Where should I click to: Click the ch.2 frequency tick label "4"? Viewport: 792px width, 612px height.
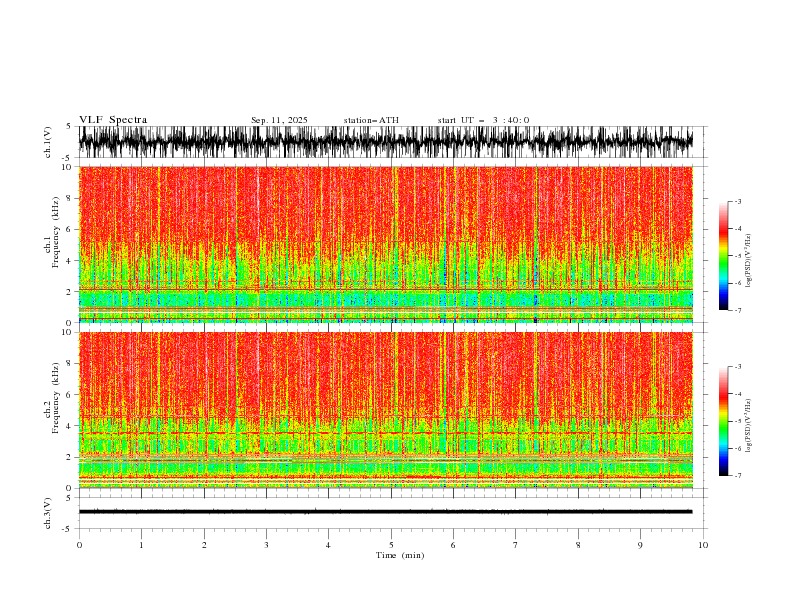tap(70, 426)
